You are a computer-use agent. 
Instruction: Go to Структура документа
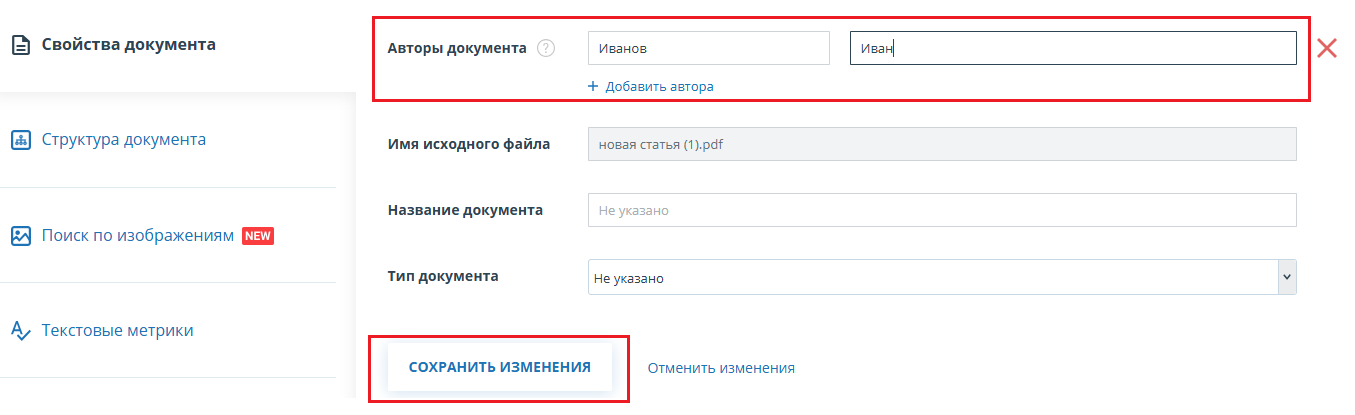click(123, 140)
